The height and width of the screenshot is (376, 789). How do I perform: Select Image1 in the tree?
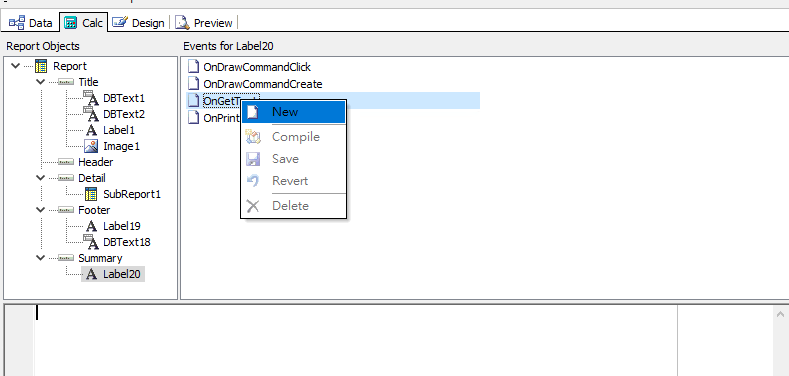coord(121,146)
